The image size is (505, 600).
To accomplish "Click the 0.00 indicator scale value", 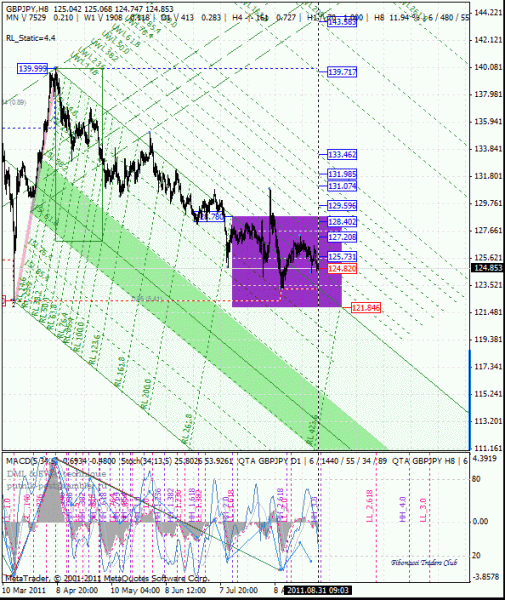I will click(481, 522).
